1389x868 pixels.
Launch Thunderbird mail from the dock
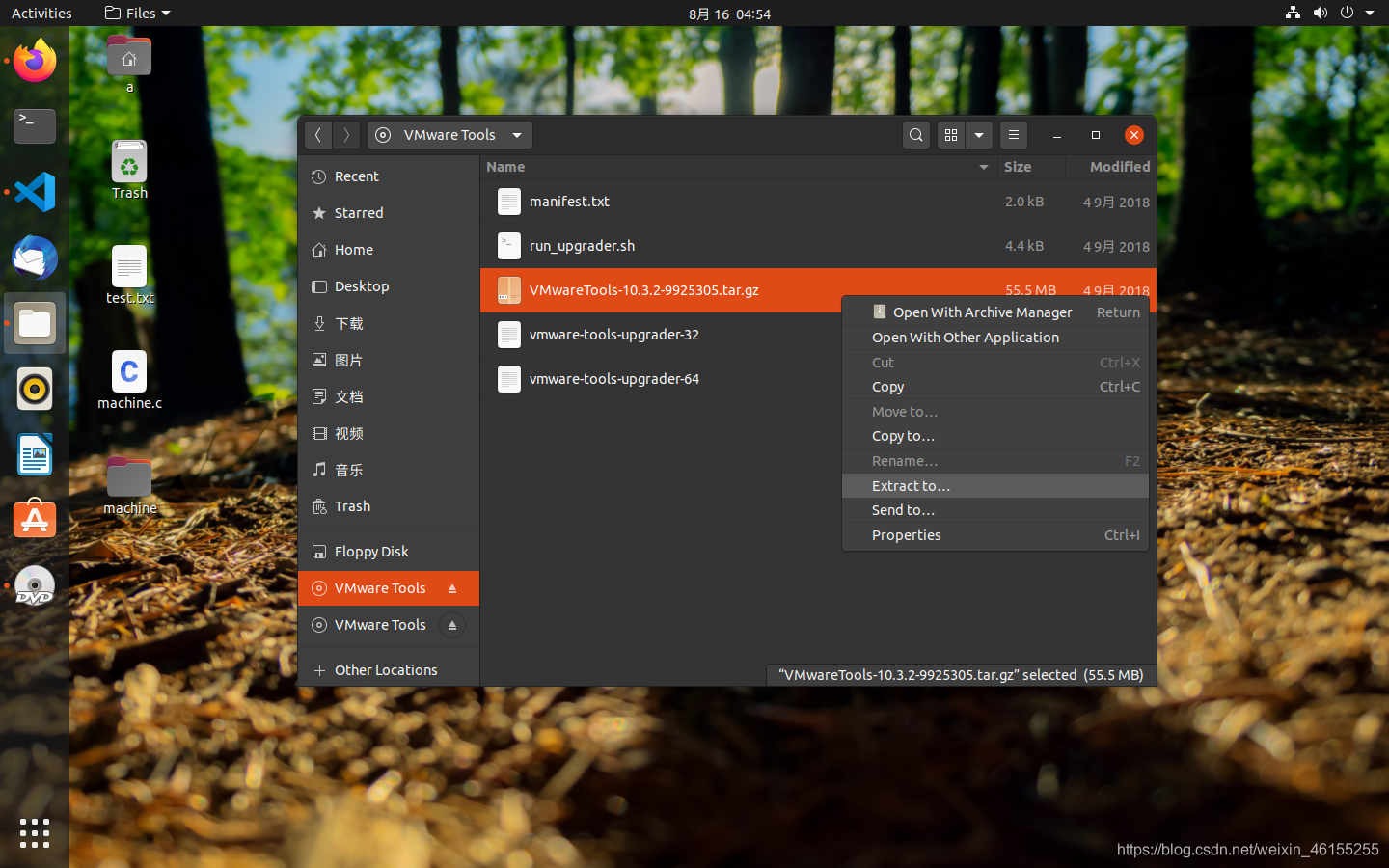coord(35,258)
